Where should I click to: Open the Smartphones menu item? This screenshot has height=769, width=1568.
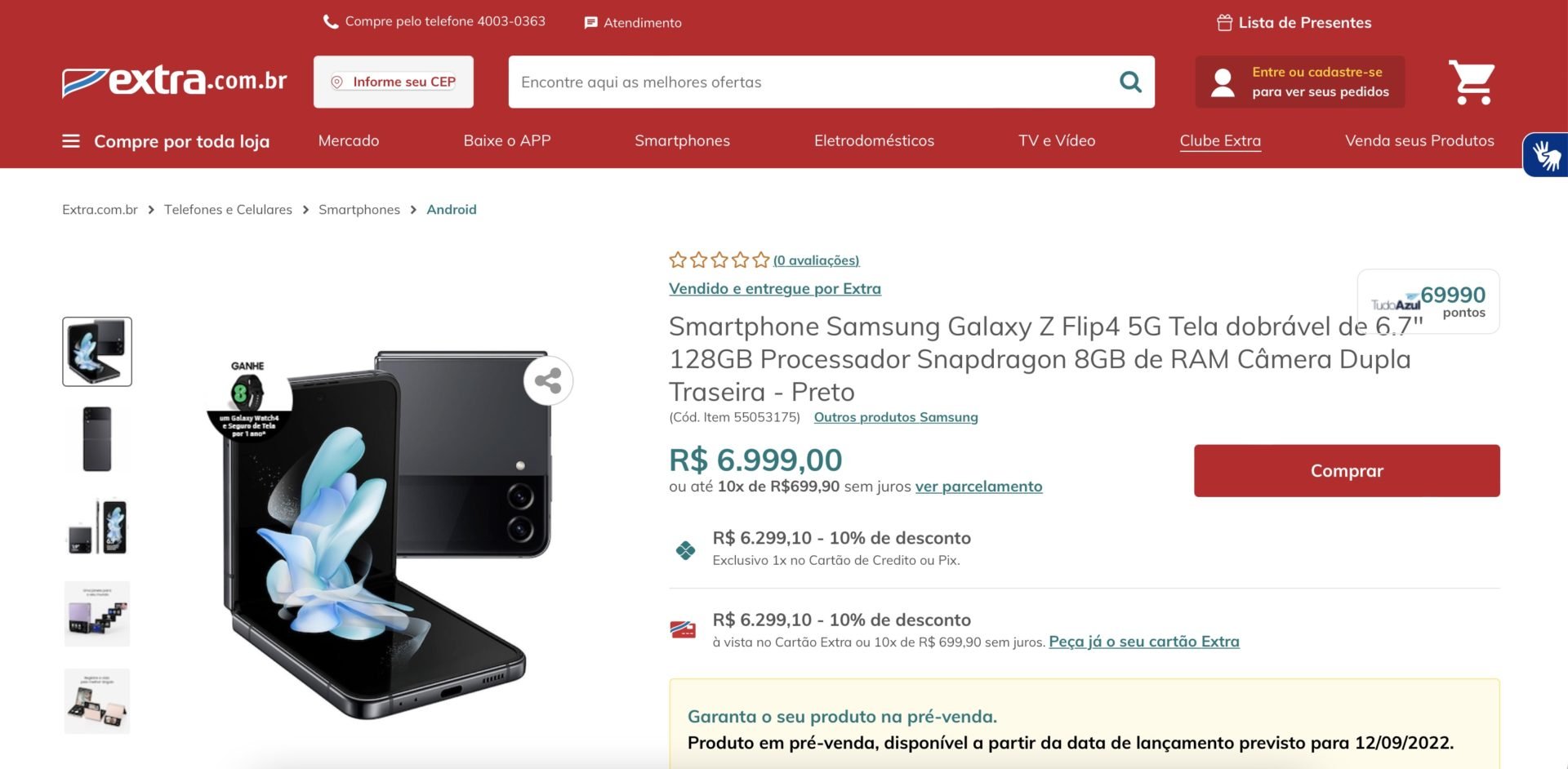[x=682, y=140]
